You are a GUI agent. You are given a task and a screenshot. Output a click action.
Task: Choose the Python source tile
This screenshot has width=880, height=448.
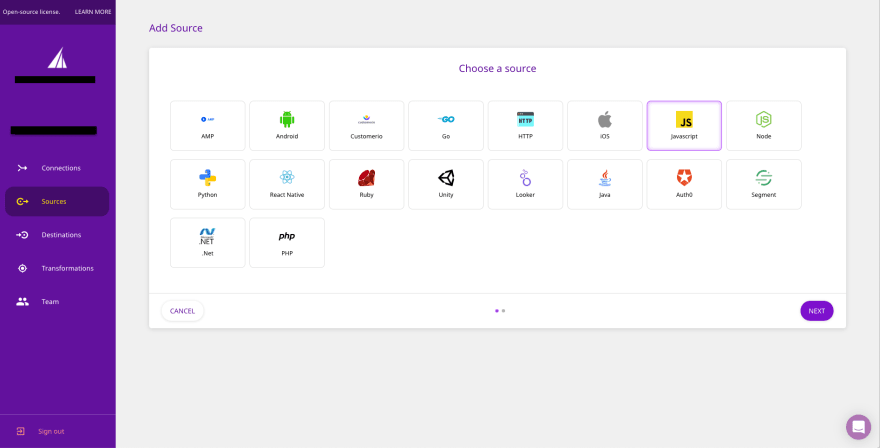[207, 184]
